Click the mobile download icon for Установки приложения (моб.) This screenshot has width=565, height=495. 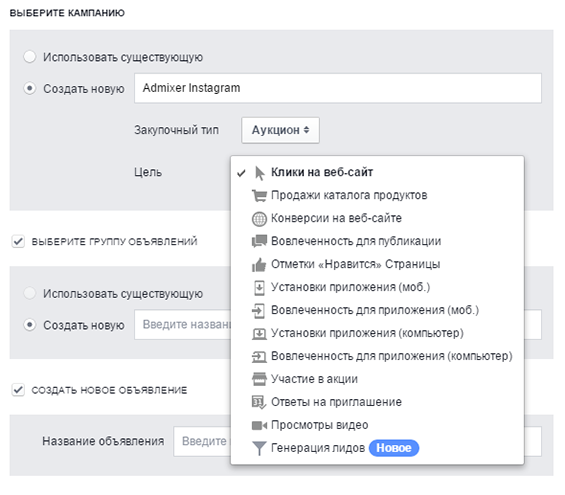coord(259,288)
